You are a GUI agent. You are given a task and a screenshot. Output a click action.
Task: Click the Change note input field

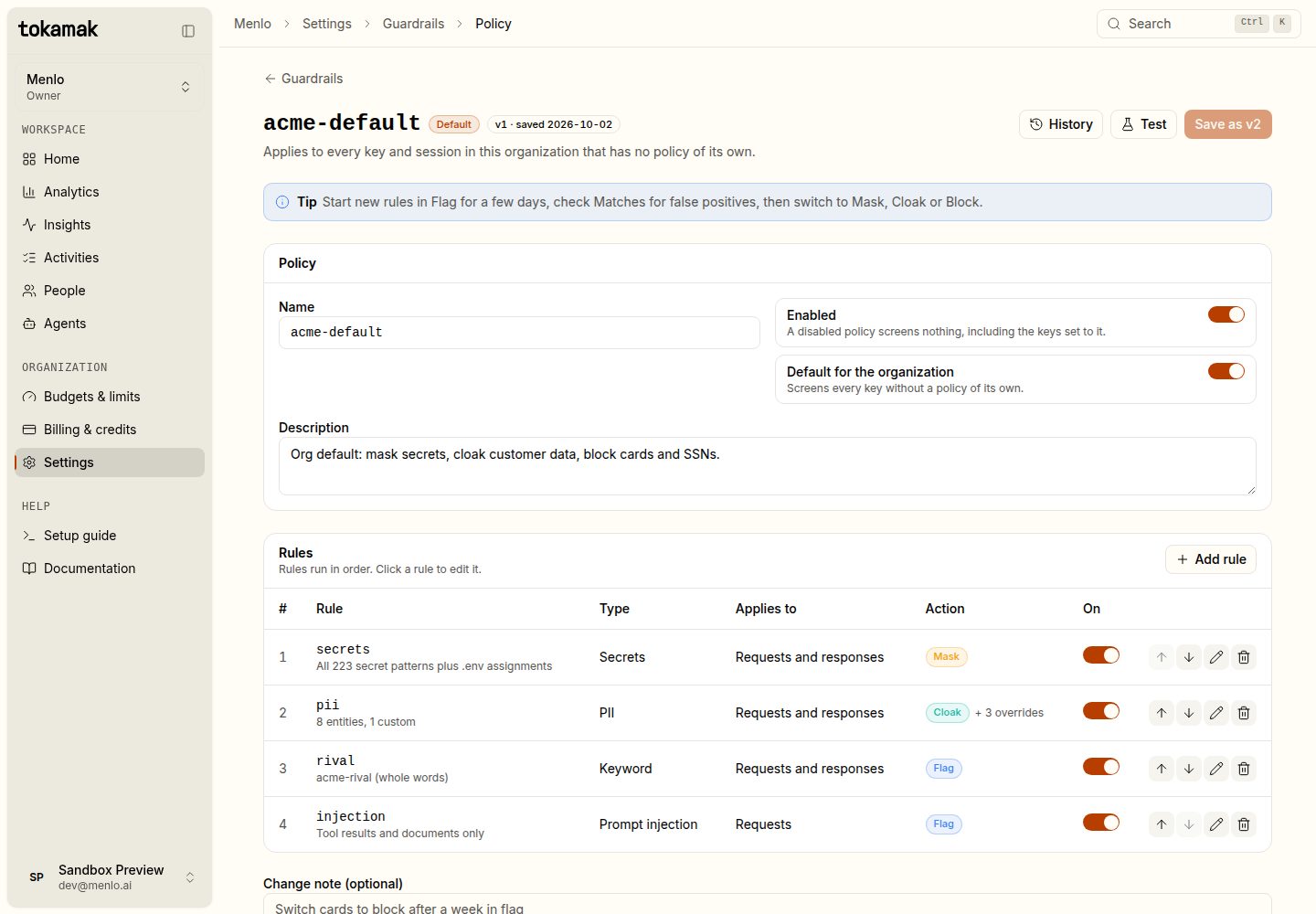point(767,905)
